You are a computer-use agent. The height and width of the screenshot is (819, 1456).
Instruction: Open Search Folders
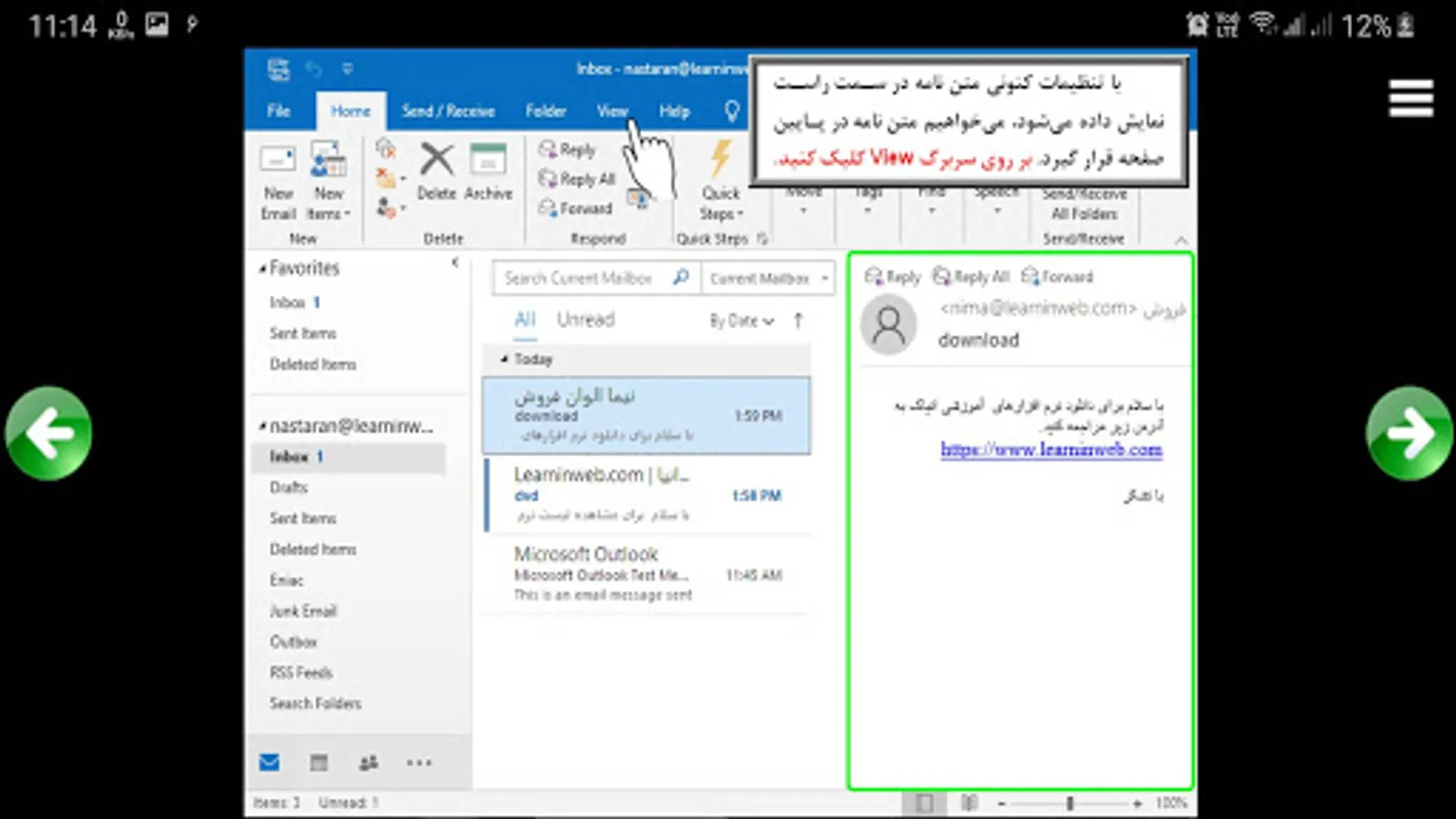(x=316, y=703)
